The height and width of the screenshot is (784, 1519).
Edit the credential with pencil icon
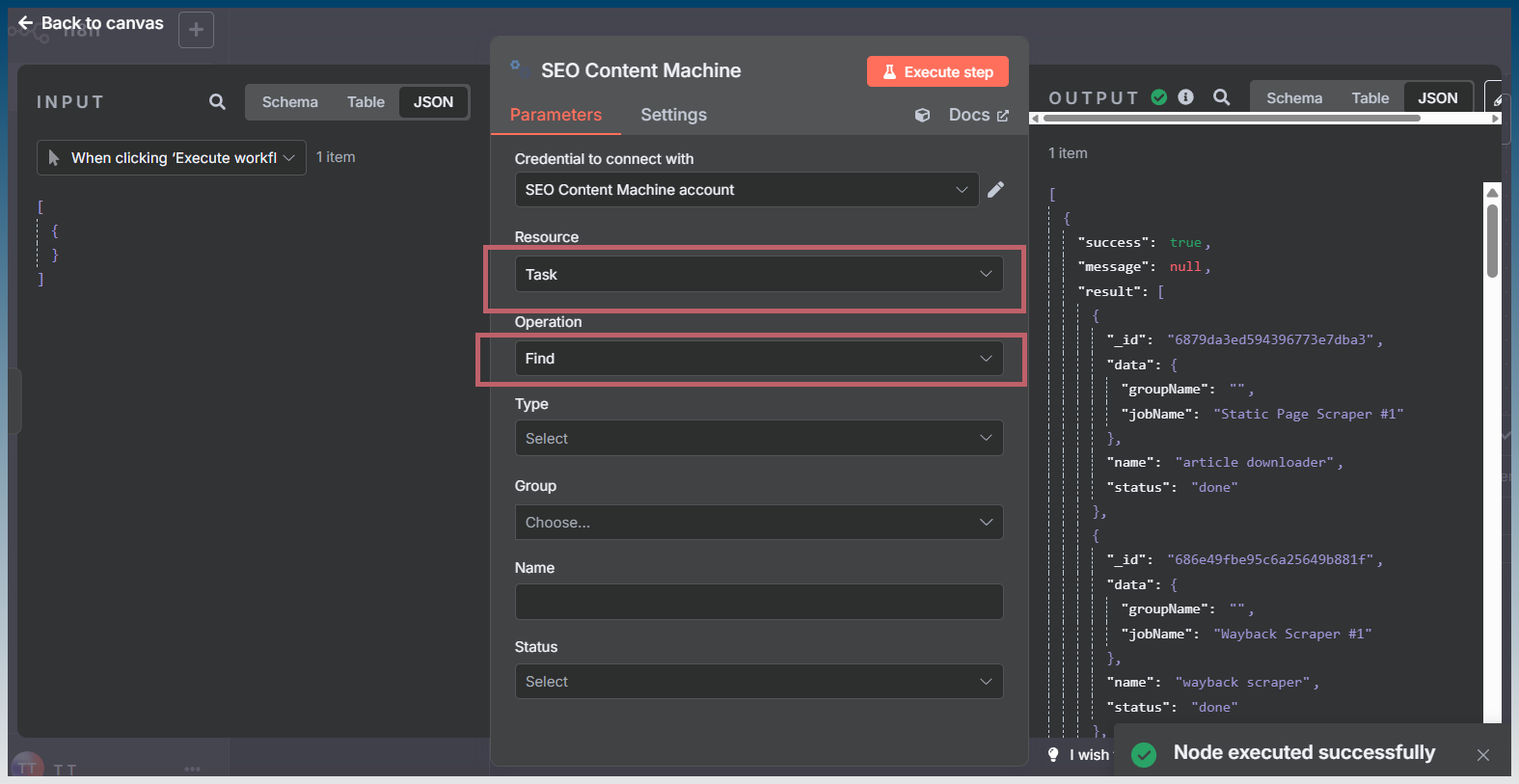click(996, 189)
